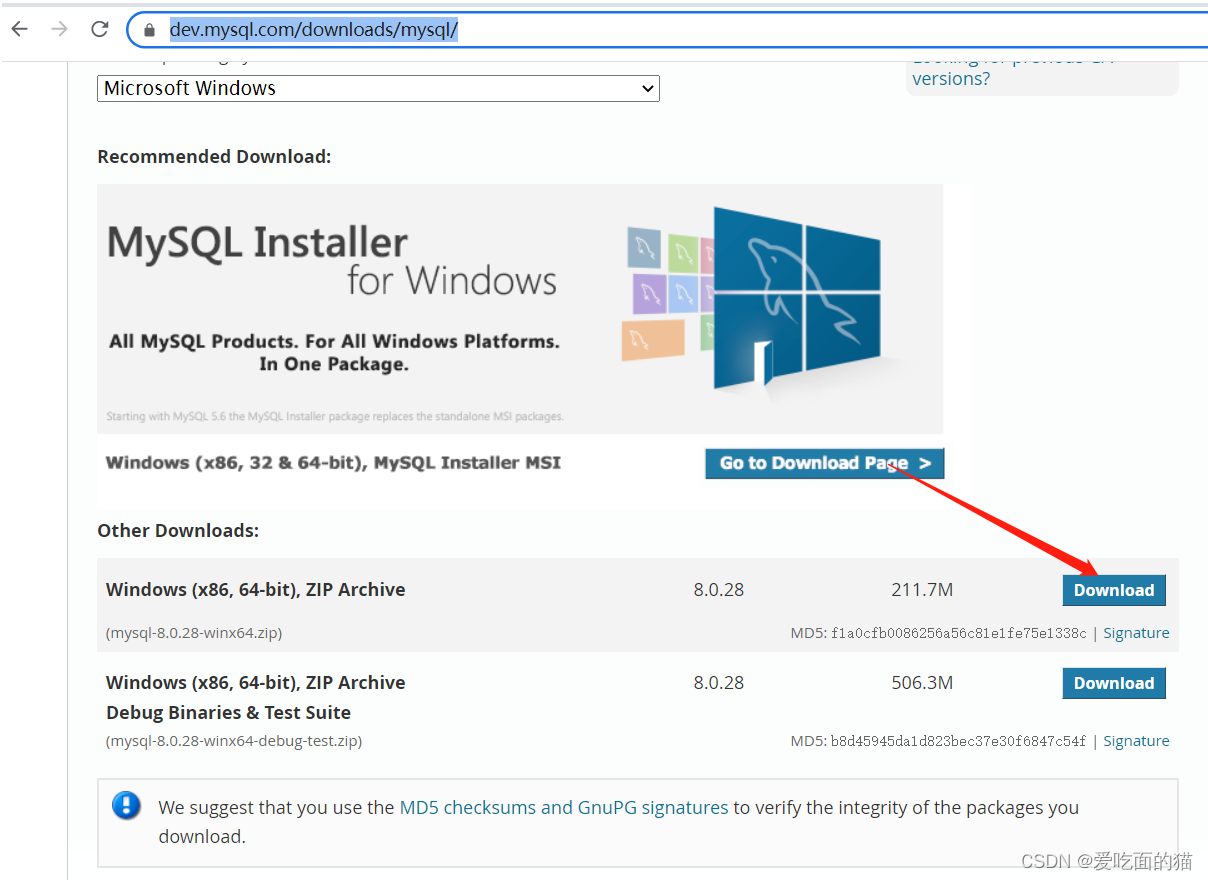
Task: Reload the MySQL downloads page
Action: click(x=99, y=29)
